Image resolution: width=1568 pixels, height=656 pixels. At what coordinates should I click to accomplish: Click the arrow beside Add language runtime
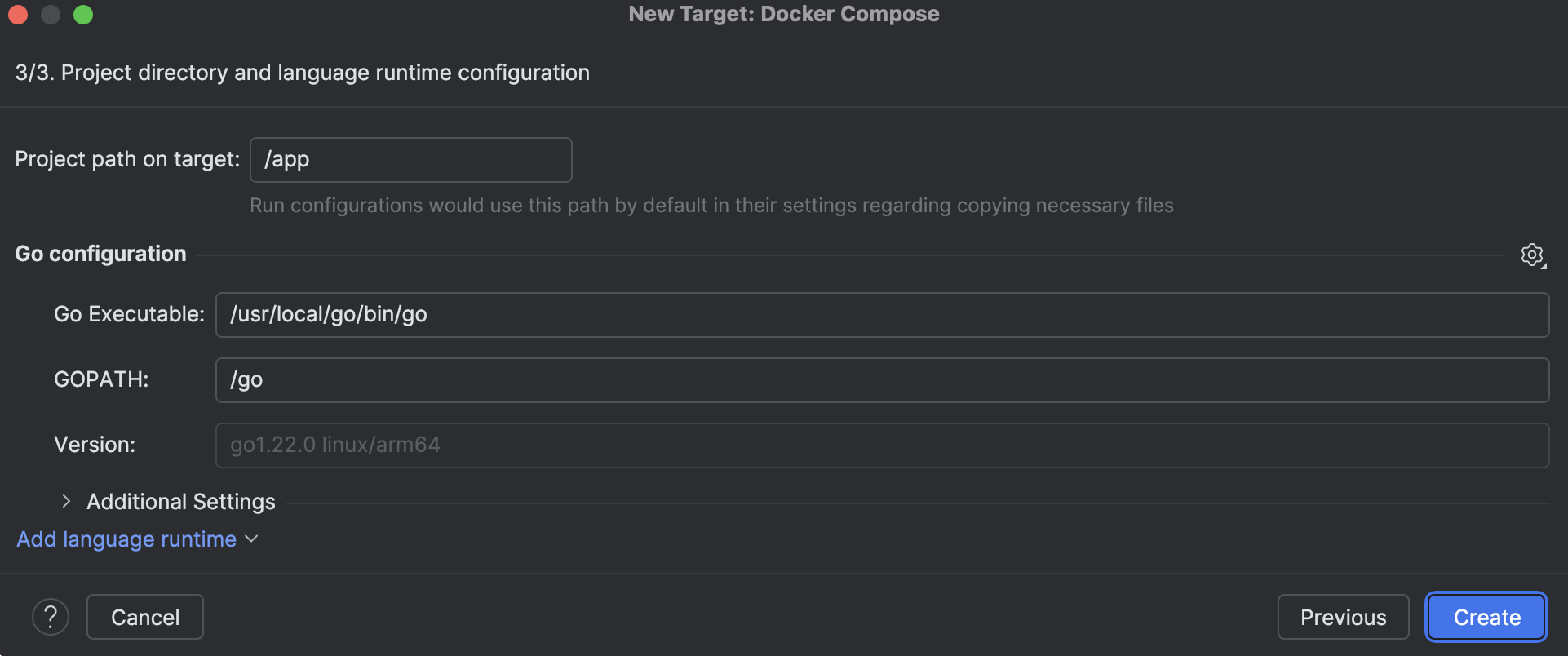[251, 539]
